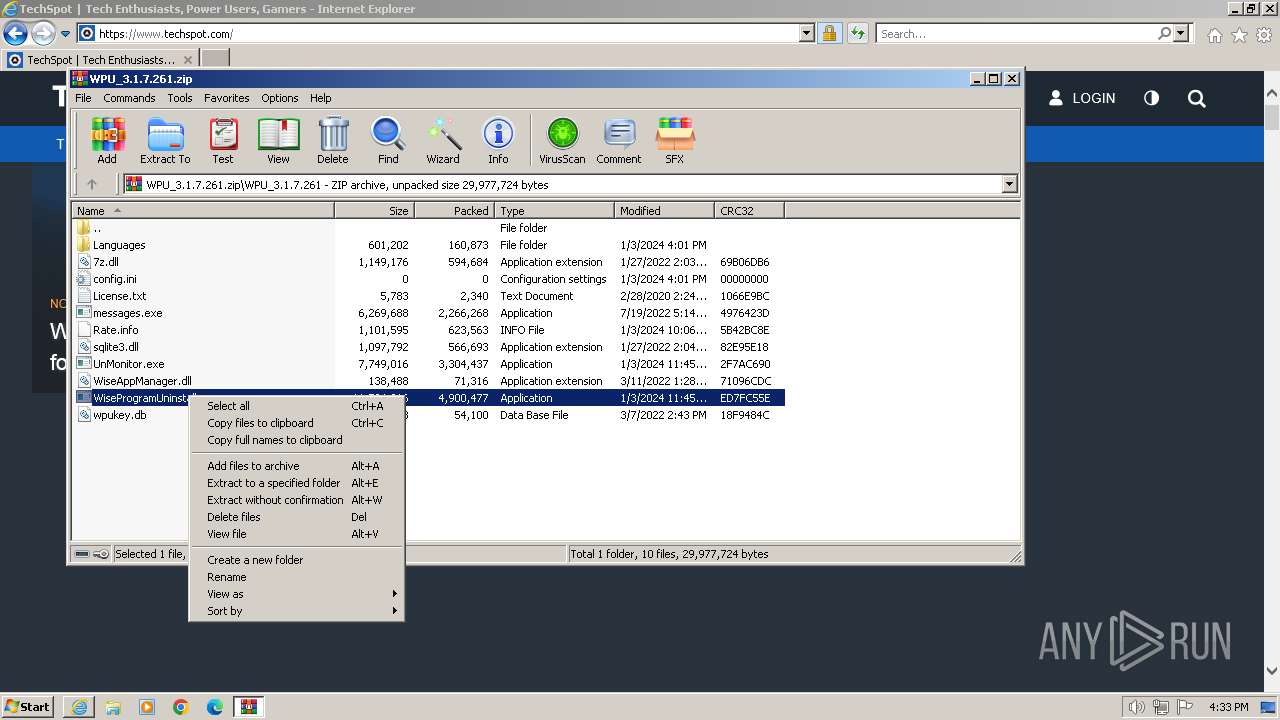Click the Comment toolbar icon
The image size is (1280, 720).
619,140
